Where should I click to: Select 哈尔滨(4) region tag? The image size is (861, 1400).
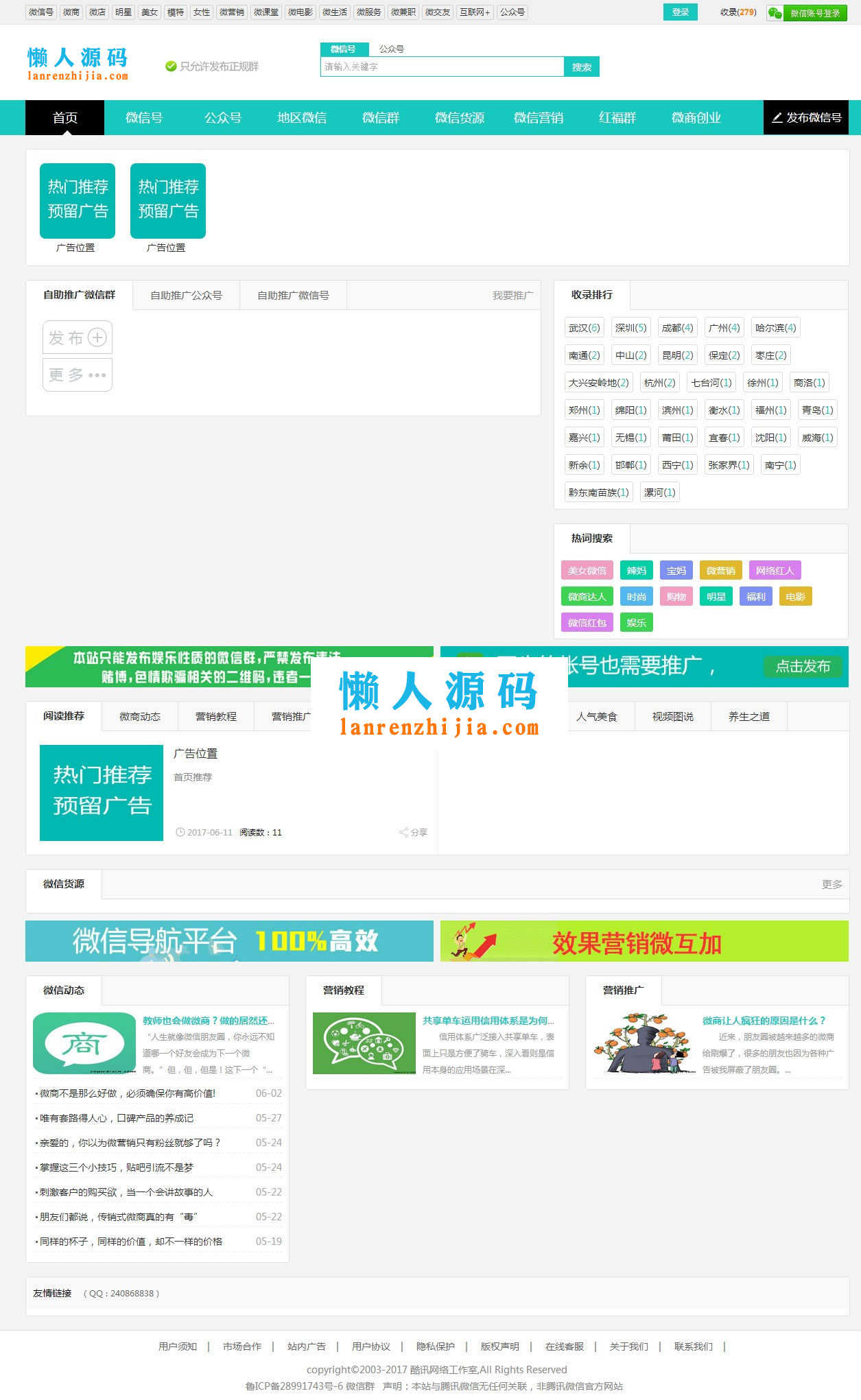click(776, 328)
